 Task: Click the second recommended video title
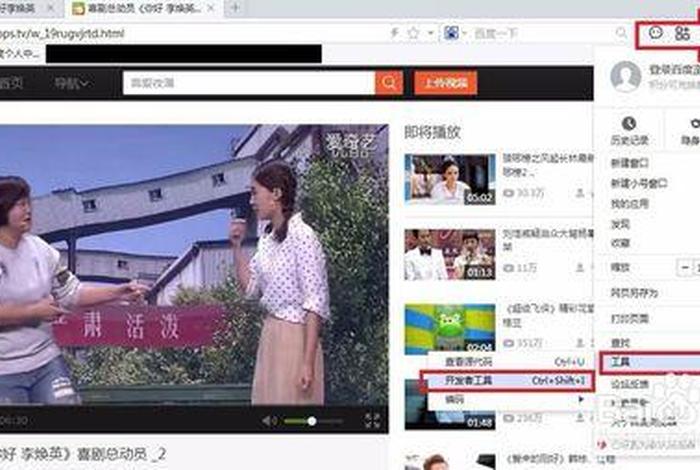click(548, 240)
